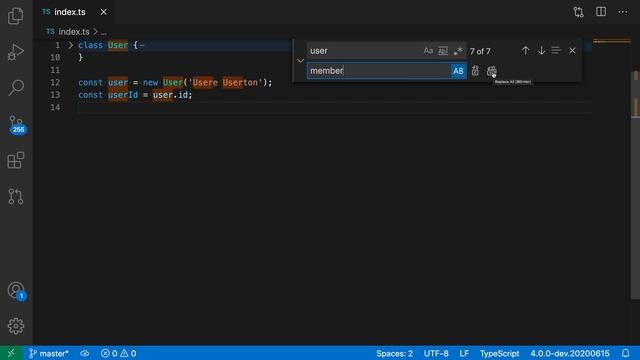This screenshot has width=640, height=360.
Task: Toggle Match Whole Word in find widget
Action: pos(443,51)
